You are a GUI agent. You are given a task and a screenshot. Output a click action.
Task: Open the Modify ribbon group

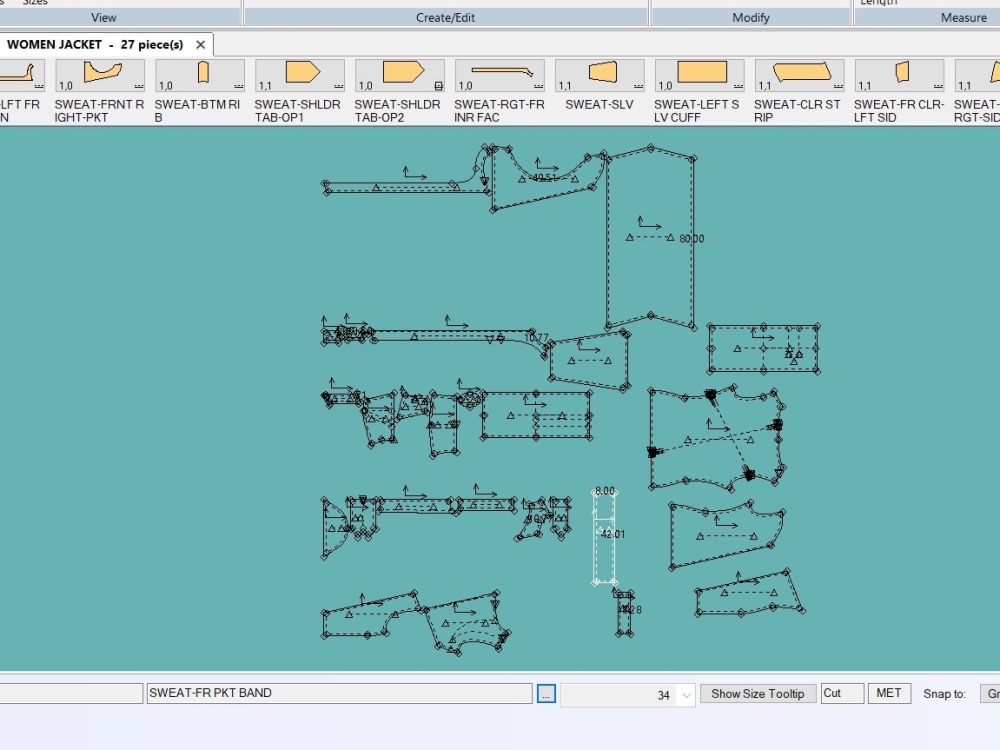click(751, 18)
